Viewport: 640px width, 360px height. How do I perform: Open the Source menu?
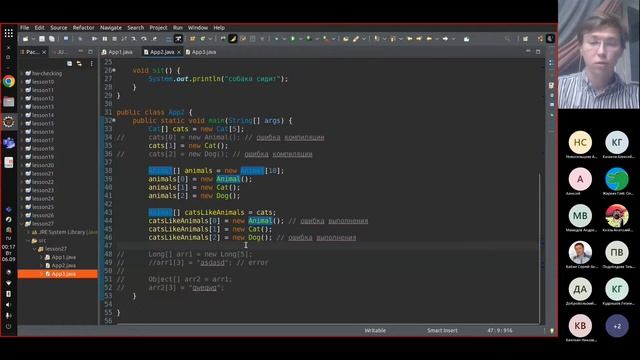pyautogui.click(x=58, y=28)
